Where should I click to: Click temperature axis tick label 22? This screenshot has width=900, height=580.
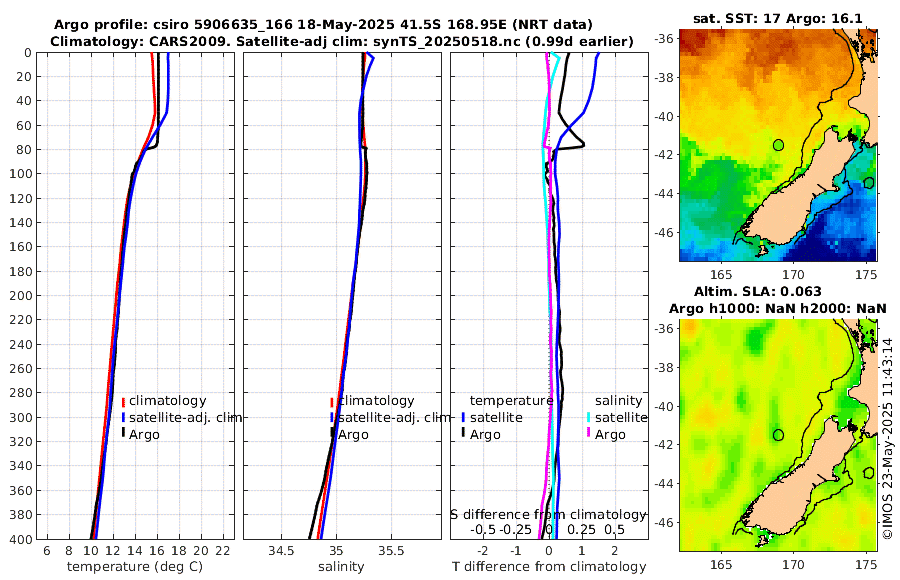coord(223,551)
